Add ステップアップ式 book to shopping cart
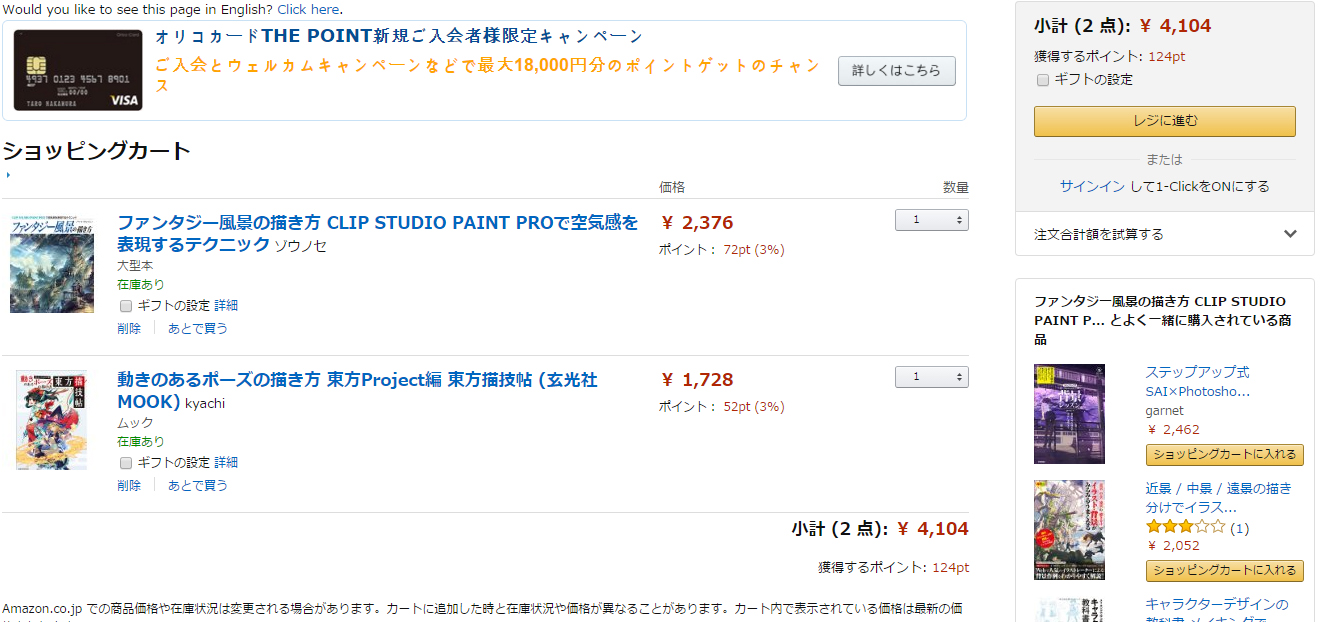This screenshot has width=1322, height=622. tap(1225, 455)
